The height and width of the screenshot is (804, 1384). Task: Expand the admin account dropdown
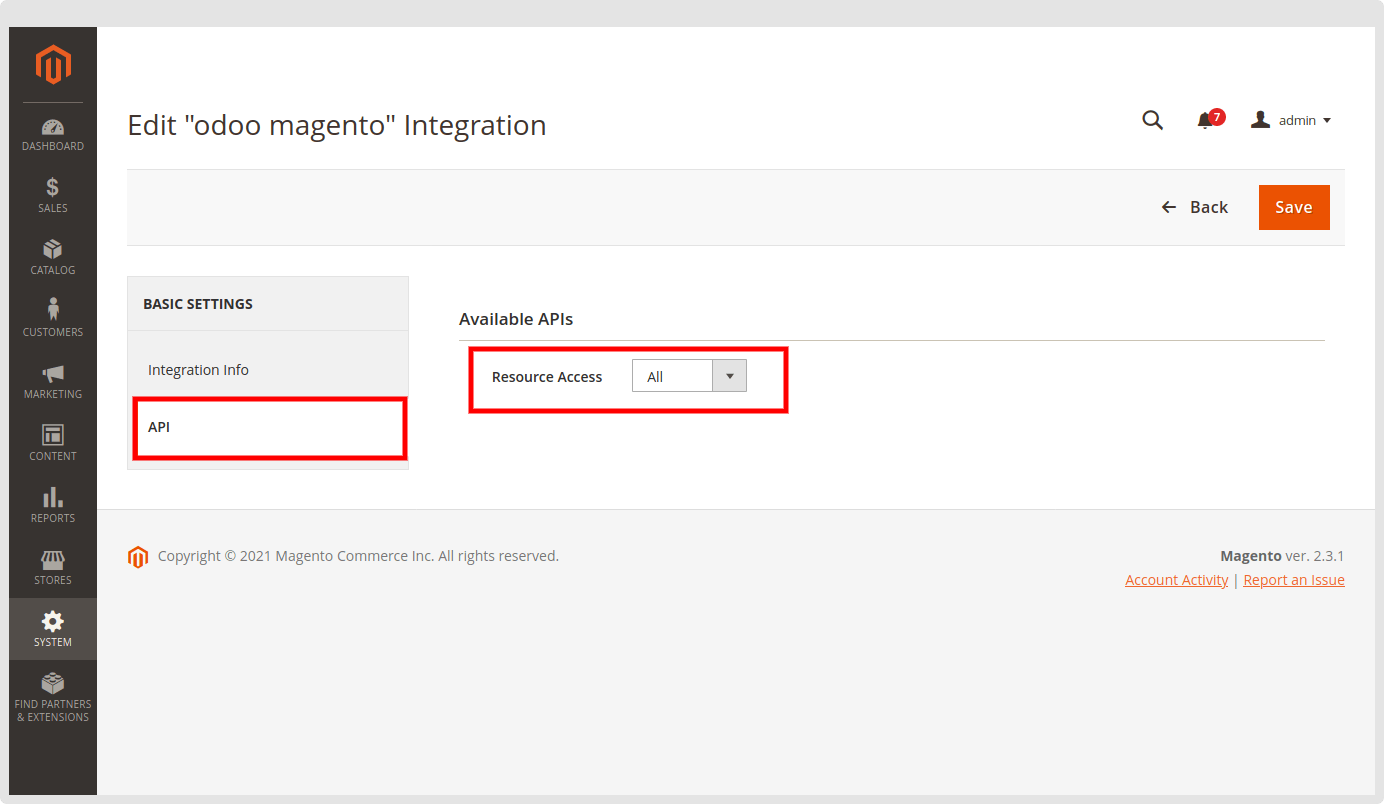(1291, 120)
